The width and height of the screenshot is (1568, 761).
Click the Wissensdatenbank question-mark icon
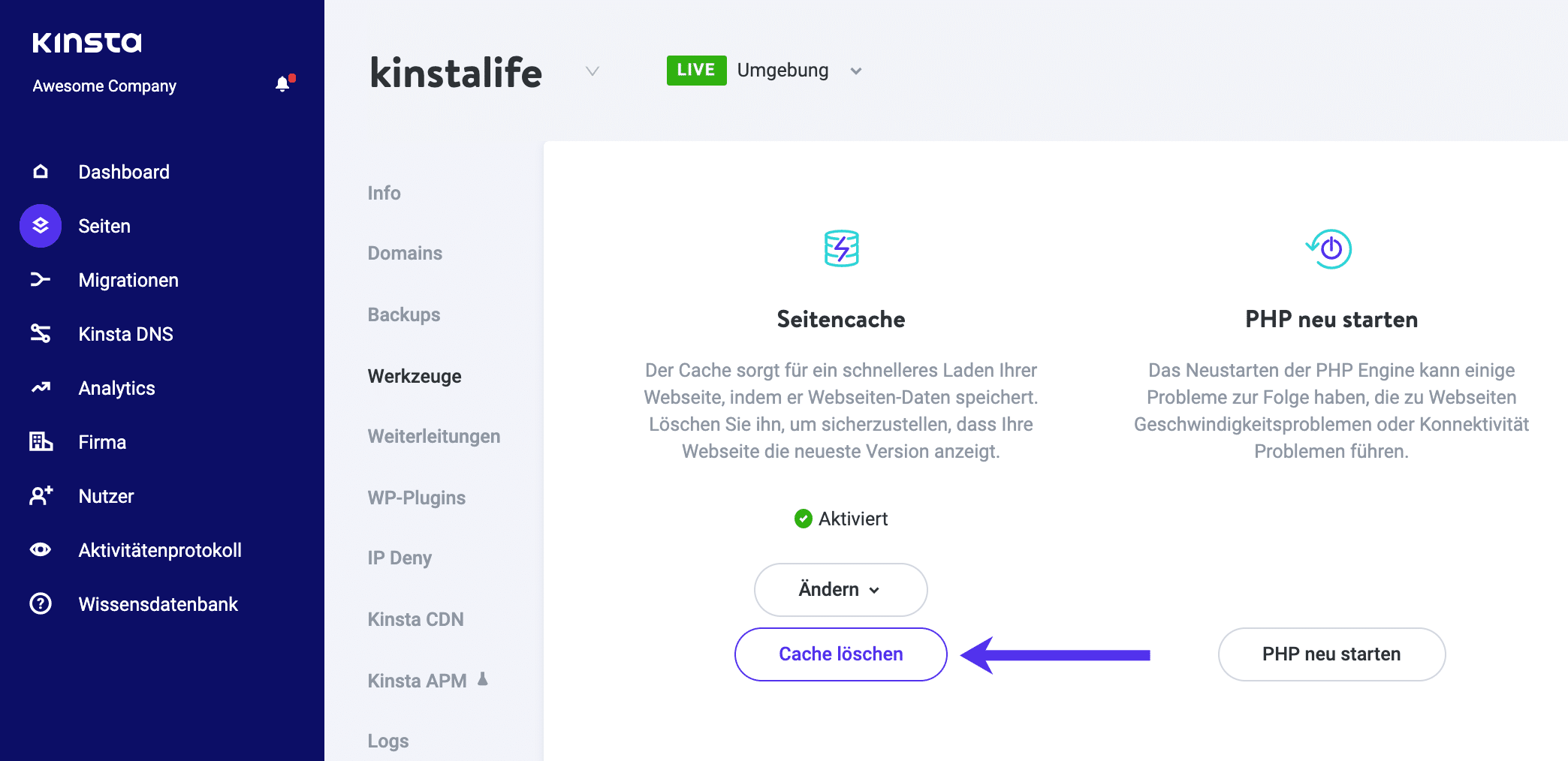[40, 603]
